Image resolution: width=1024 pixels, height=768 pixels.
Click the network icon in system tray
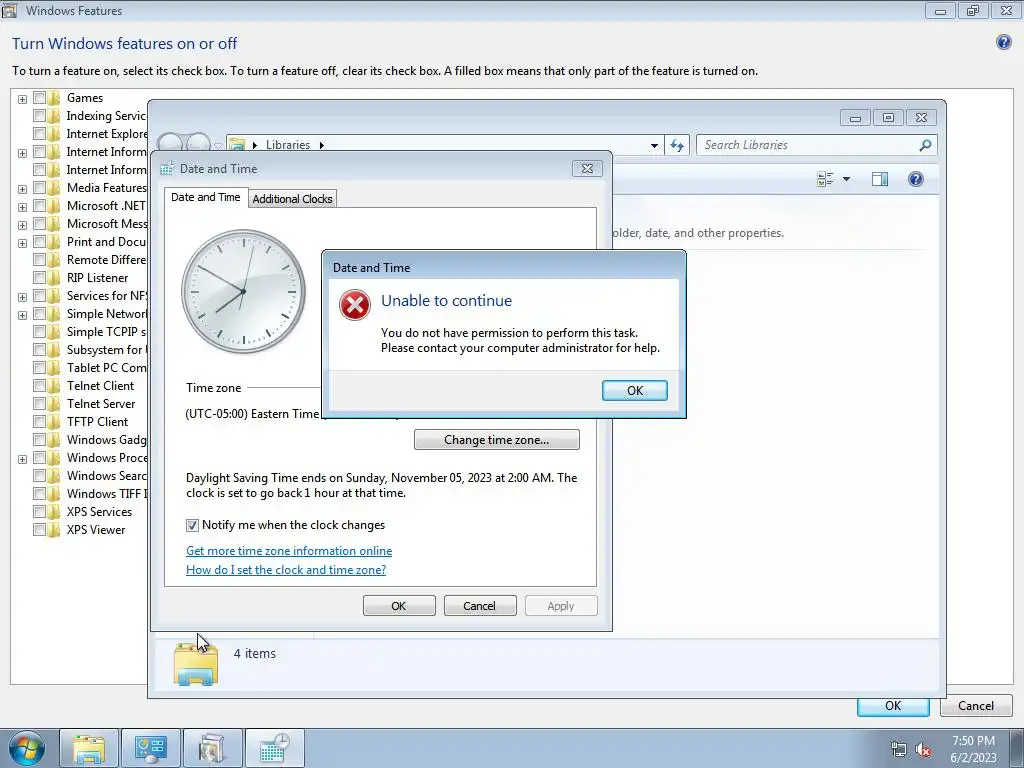click(899, 749)
